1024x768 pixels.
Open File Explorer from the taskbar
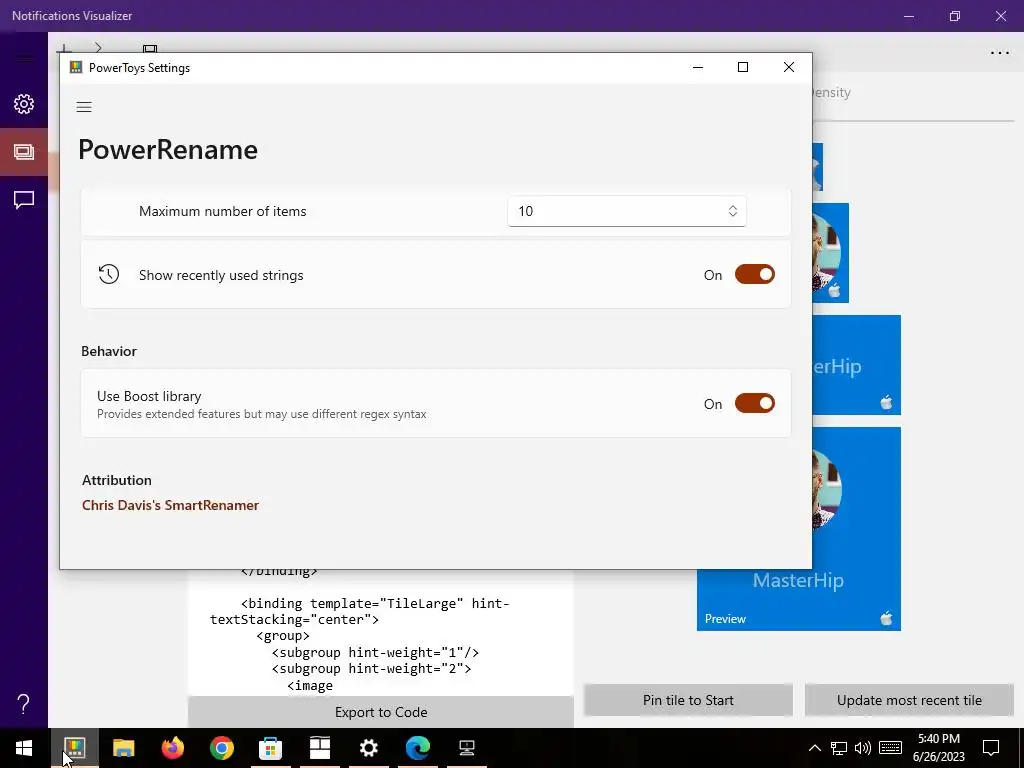123,748
